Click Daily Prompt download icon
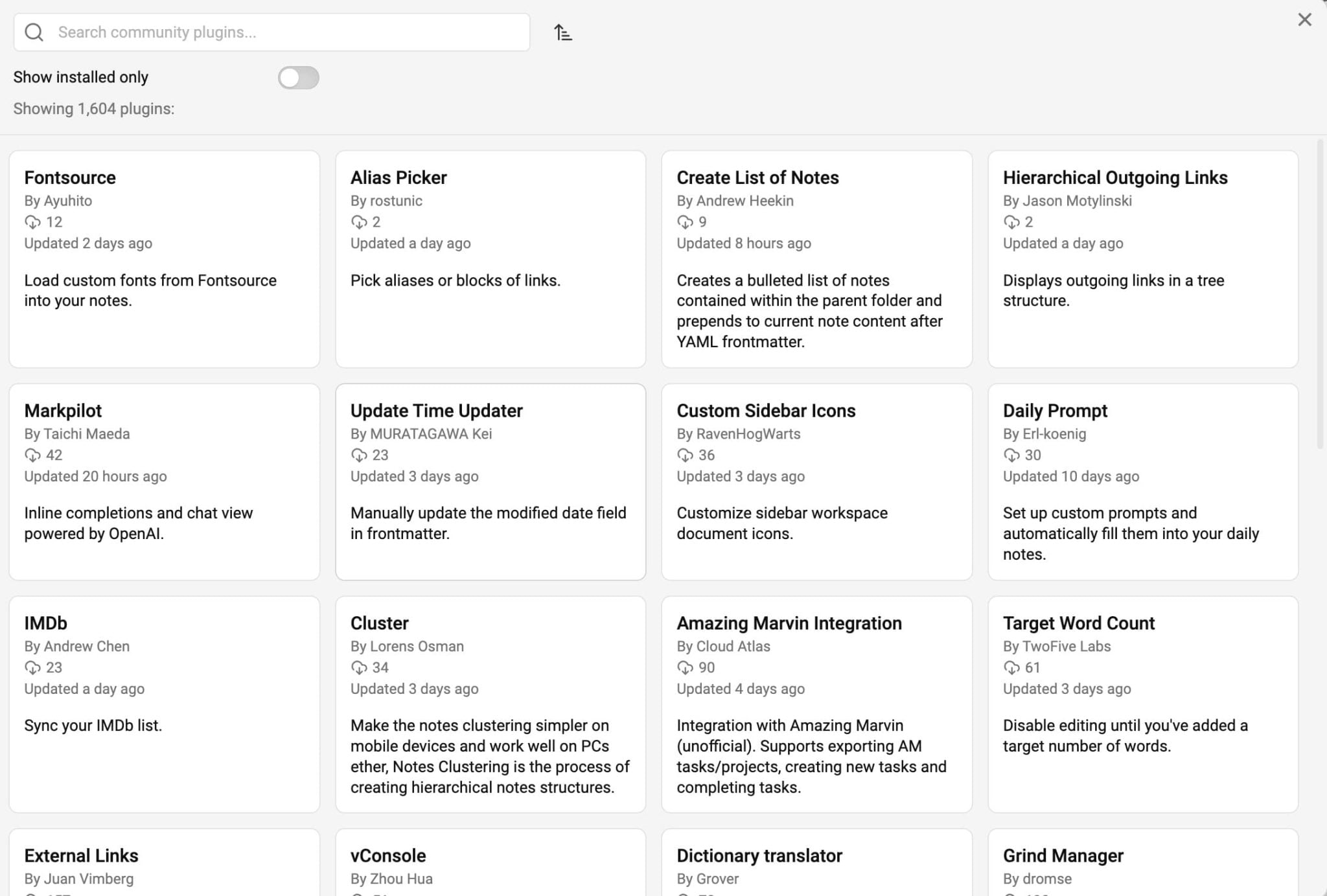Screen dimensions: 1327x896 [x=1011, y=455]
